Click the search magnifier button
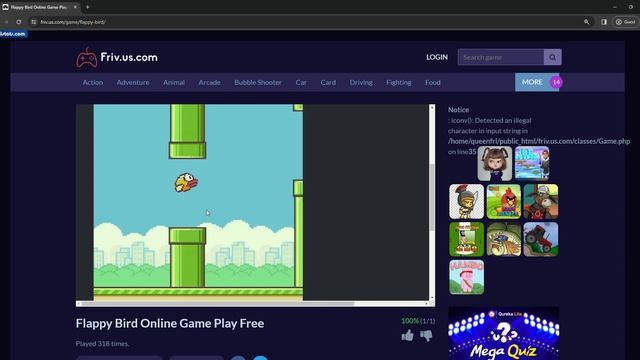This screenshot has height=360, width=640. (552, 57)
